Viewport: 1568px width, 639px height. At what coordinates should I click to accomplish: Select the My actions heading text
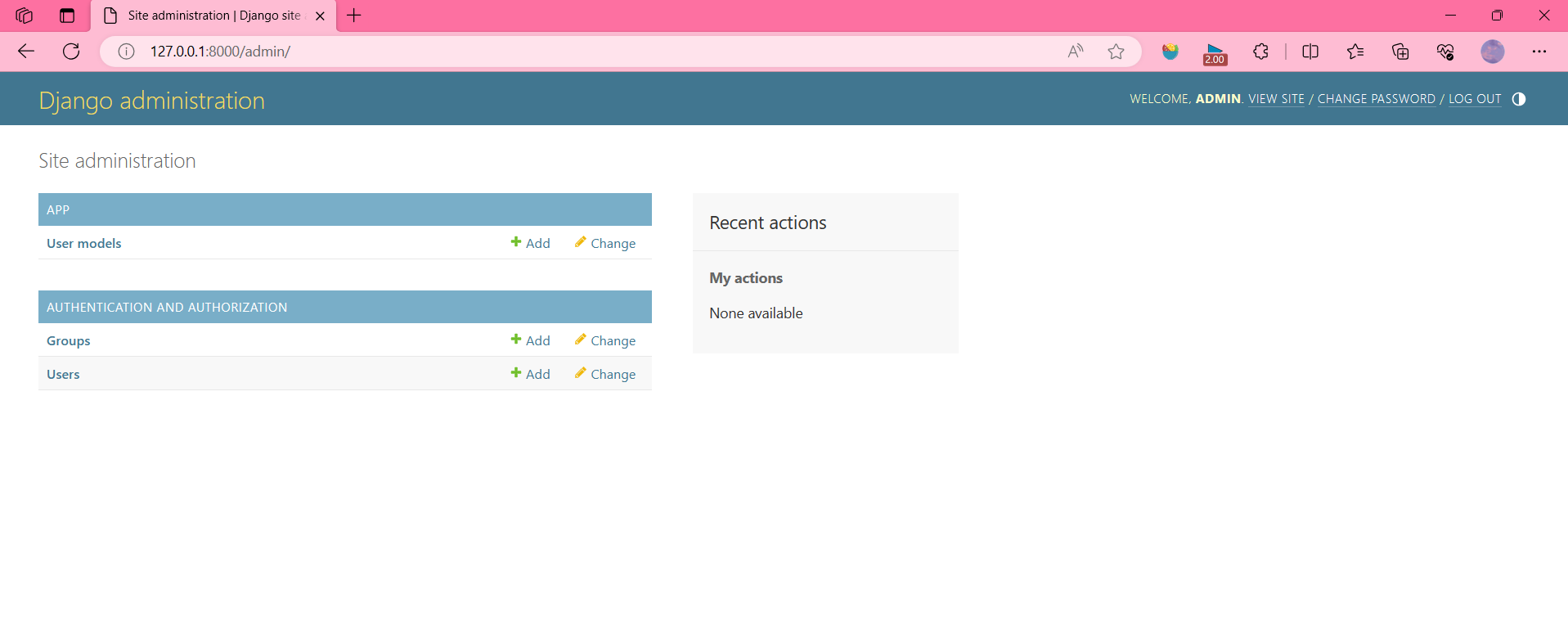point(746,278)
